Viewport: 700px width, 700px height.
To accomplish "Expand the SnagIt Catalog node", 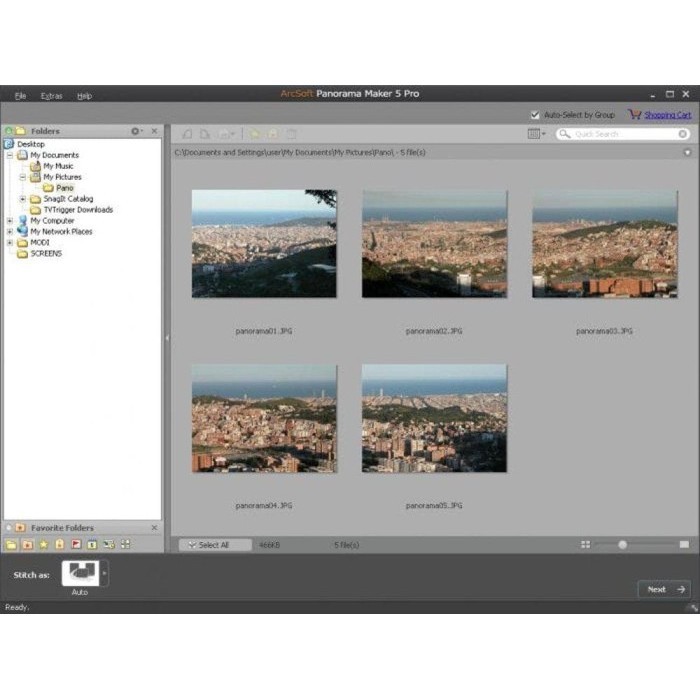I will [22, 199].
